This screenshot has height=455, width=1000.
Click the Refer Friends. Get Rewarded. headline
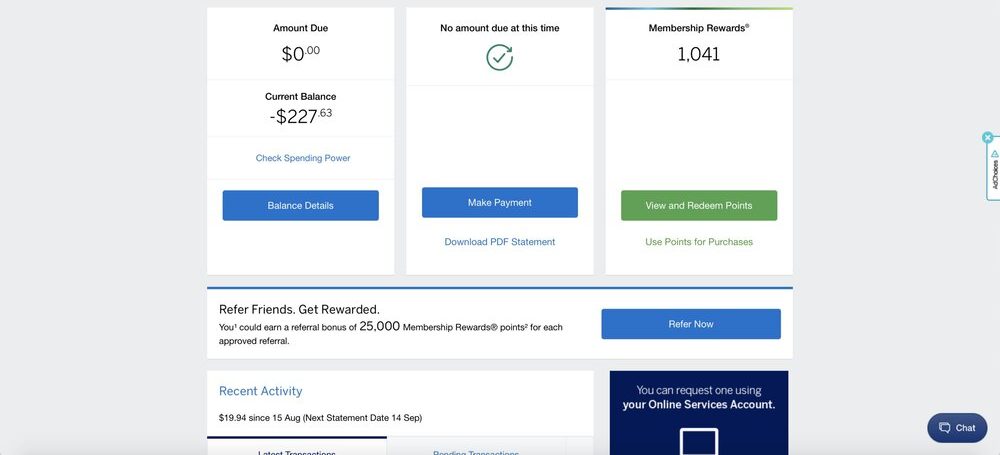click(299, 309)
